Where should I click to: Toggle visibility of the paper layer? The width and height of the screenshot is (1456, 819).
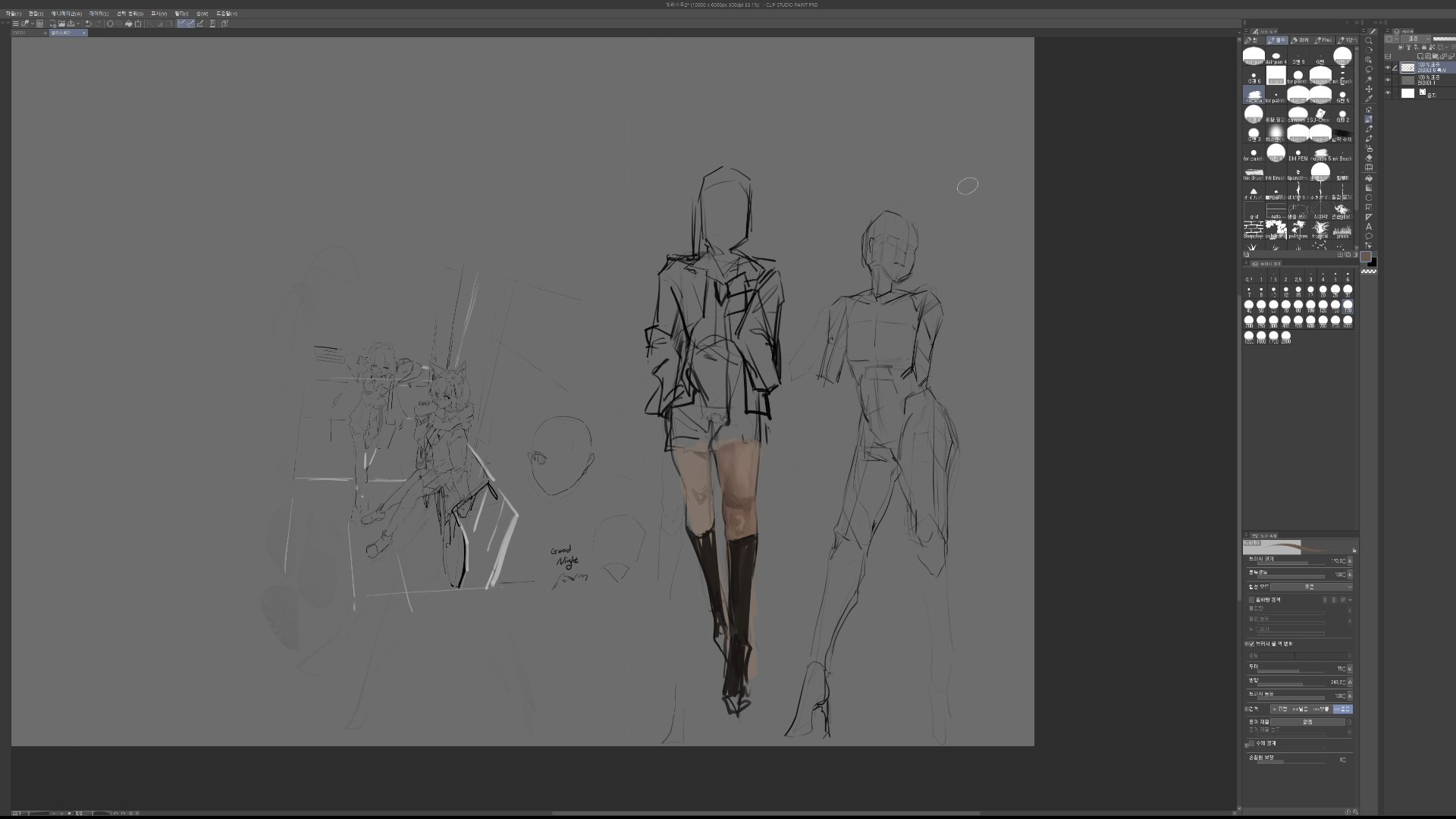coord(1388,93)
